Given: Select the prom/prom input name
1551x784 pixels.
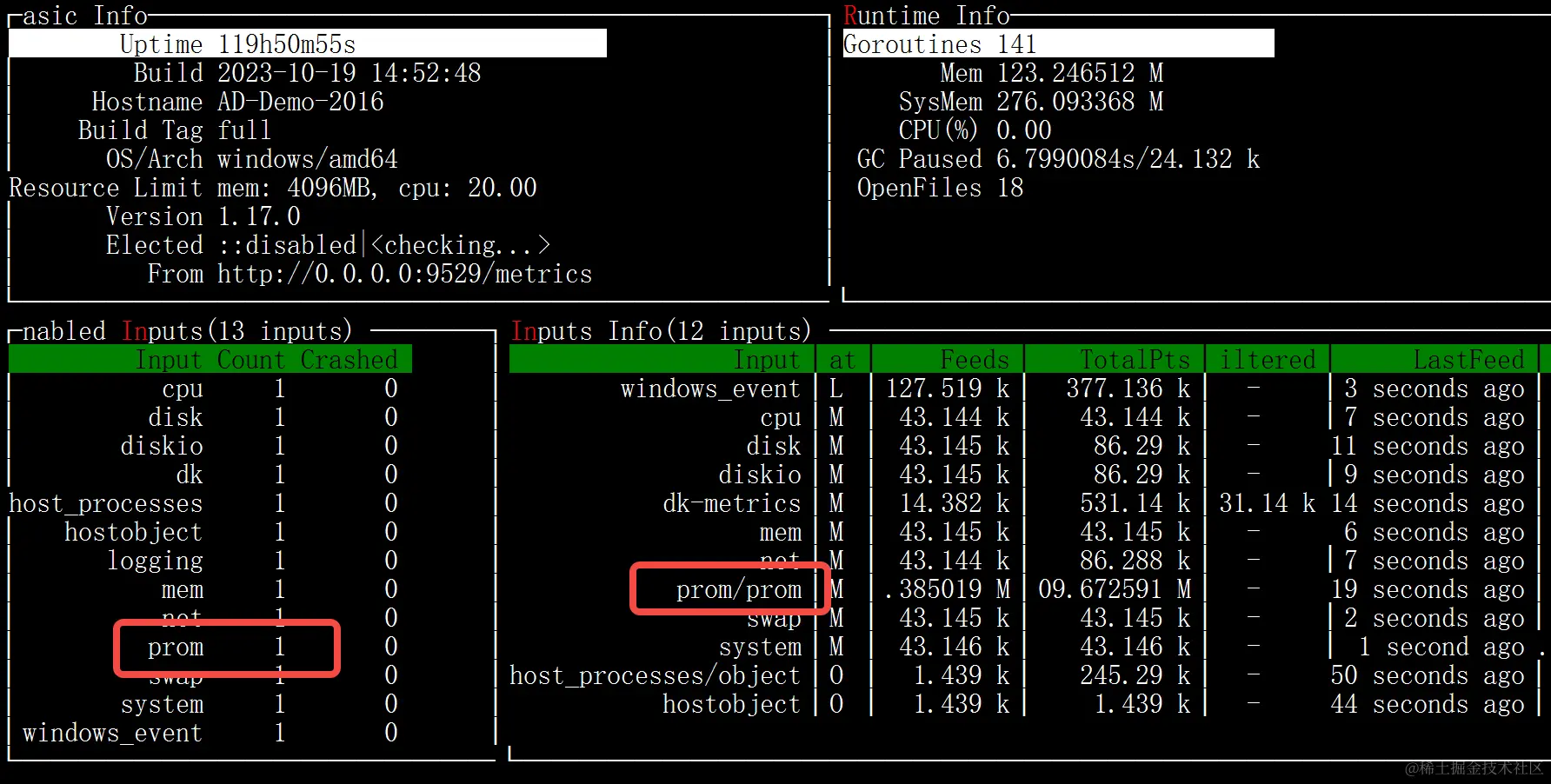Looking at the screenshot, I should click(x=739, y=588).
